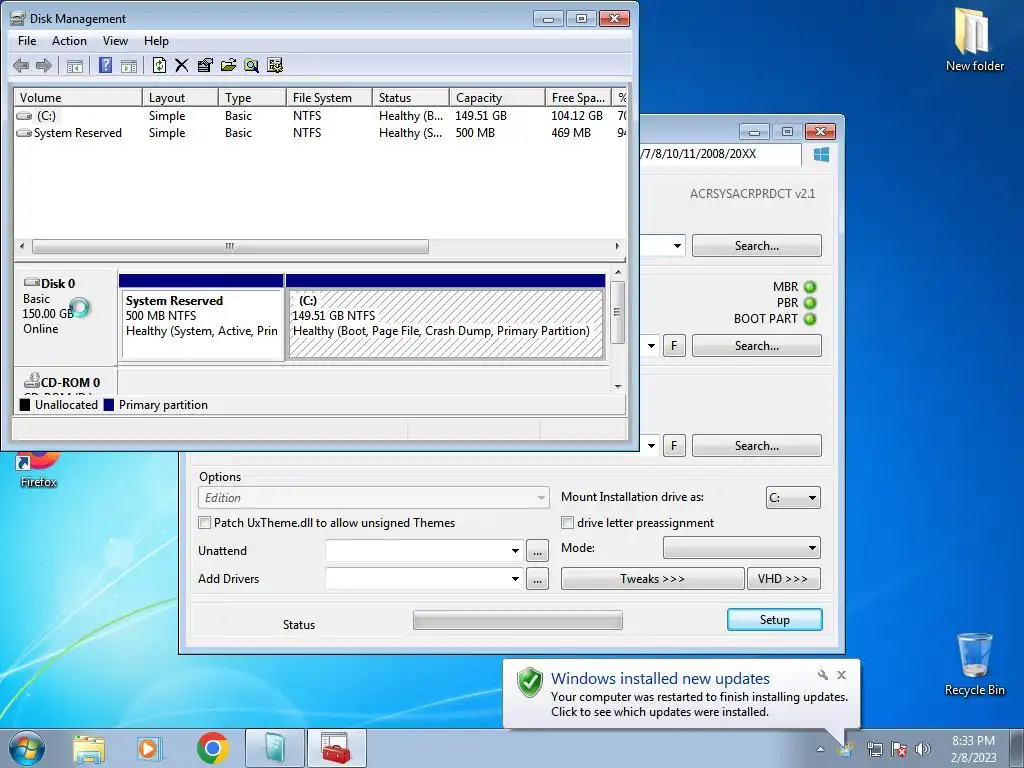This screenshot has width=1024, height=768.
Task: Launch Windows Media Player from taskbar
Action: [x=150, y=749]
